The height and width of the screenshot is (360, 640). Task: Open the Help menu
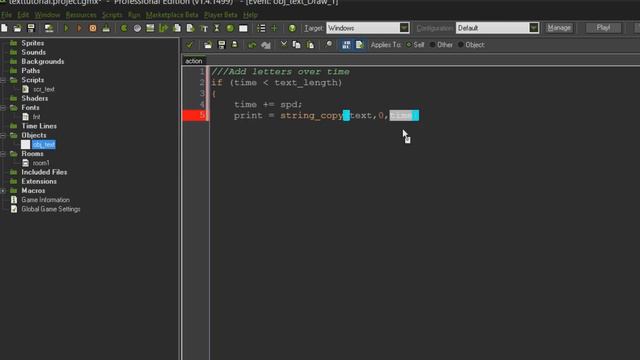[x=250, y=15]
